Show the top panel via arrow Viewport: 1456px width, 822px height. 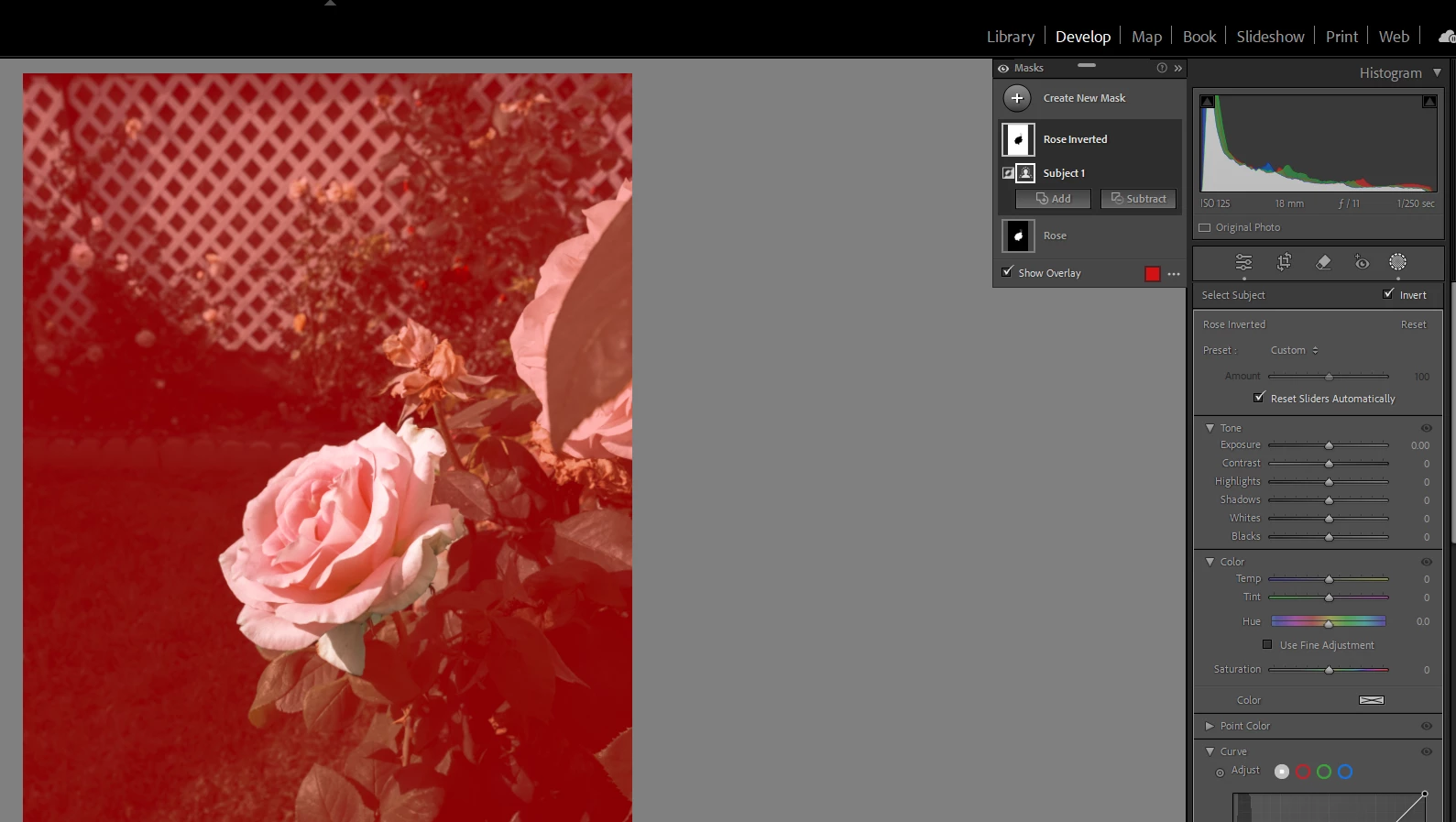tap(331, 3)
